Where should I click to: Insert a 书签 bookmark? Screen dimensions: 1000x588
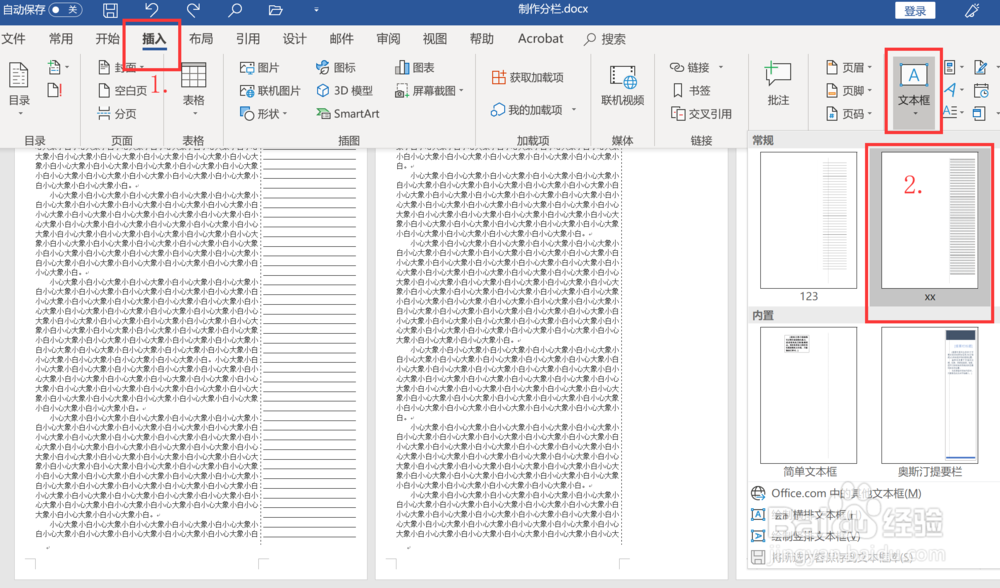click(691, 91)
